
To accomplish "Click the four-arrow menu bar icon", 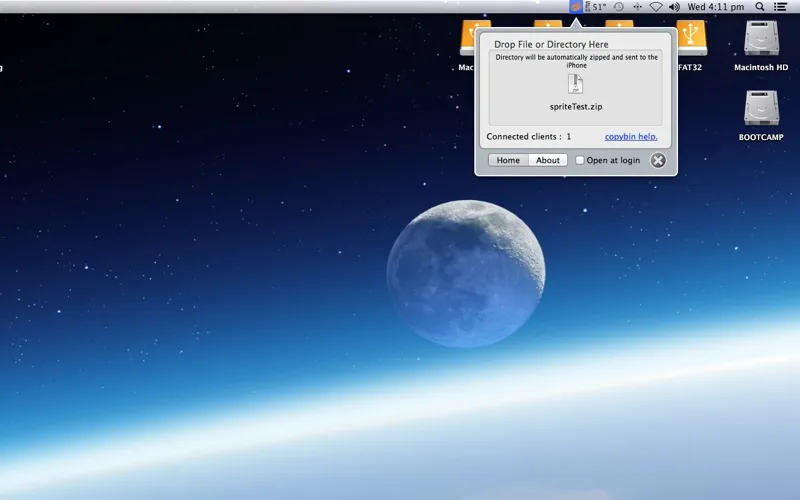I will click(638, 6).
